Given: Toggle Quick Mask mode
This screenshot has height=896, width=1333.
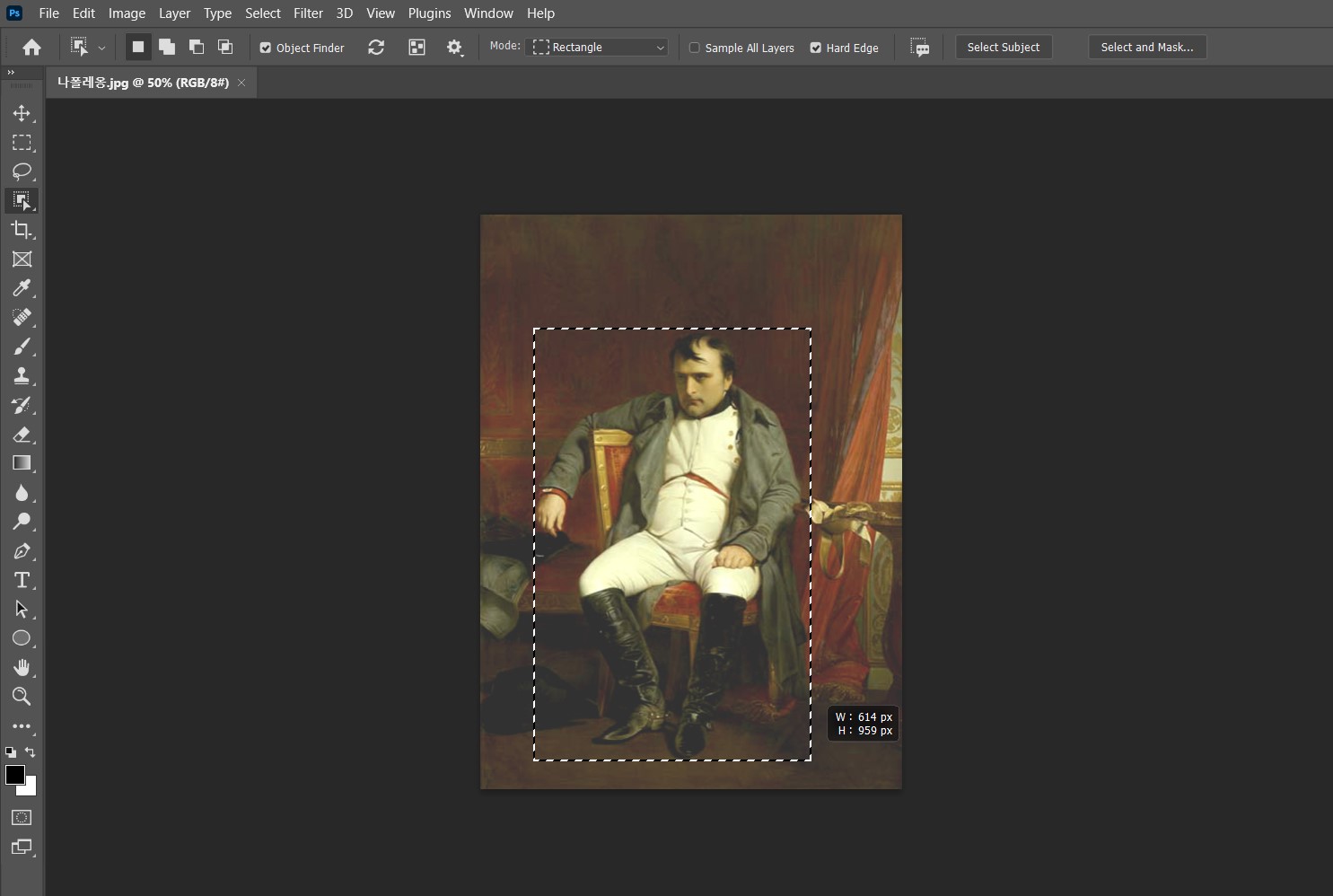Looking at the screenshot, I should [x=22, y=817].
